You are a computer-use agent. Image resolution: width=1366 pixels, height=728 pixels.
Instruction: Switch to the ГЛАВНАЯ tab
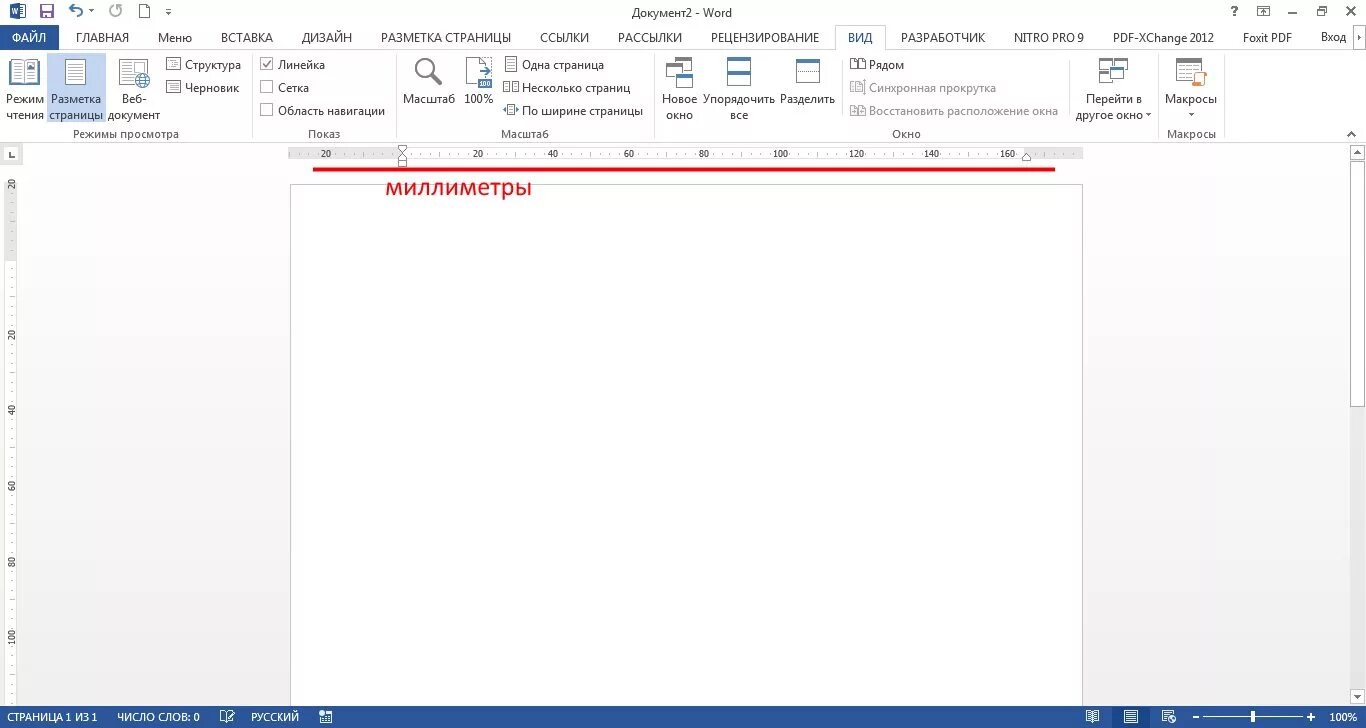coord(102,38)
